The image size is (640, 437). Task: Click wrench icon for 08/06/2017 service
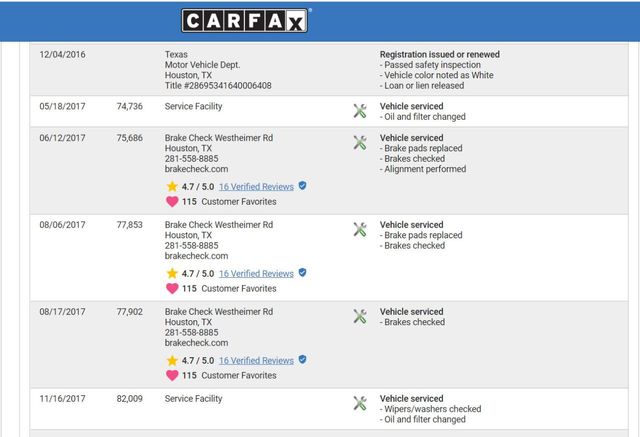[360, 230]
